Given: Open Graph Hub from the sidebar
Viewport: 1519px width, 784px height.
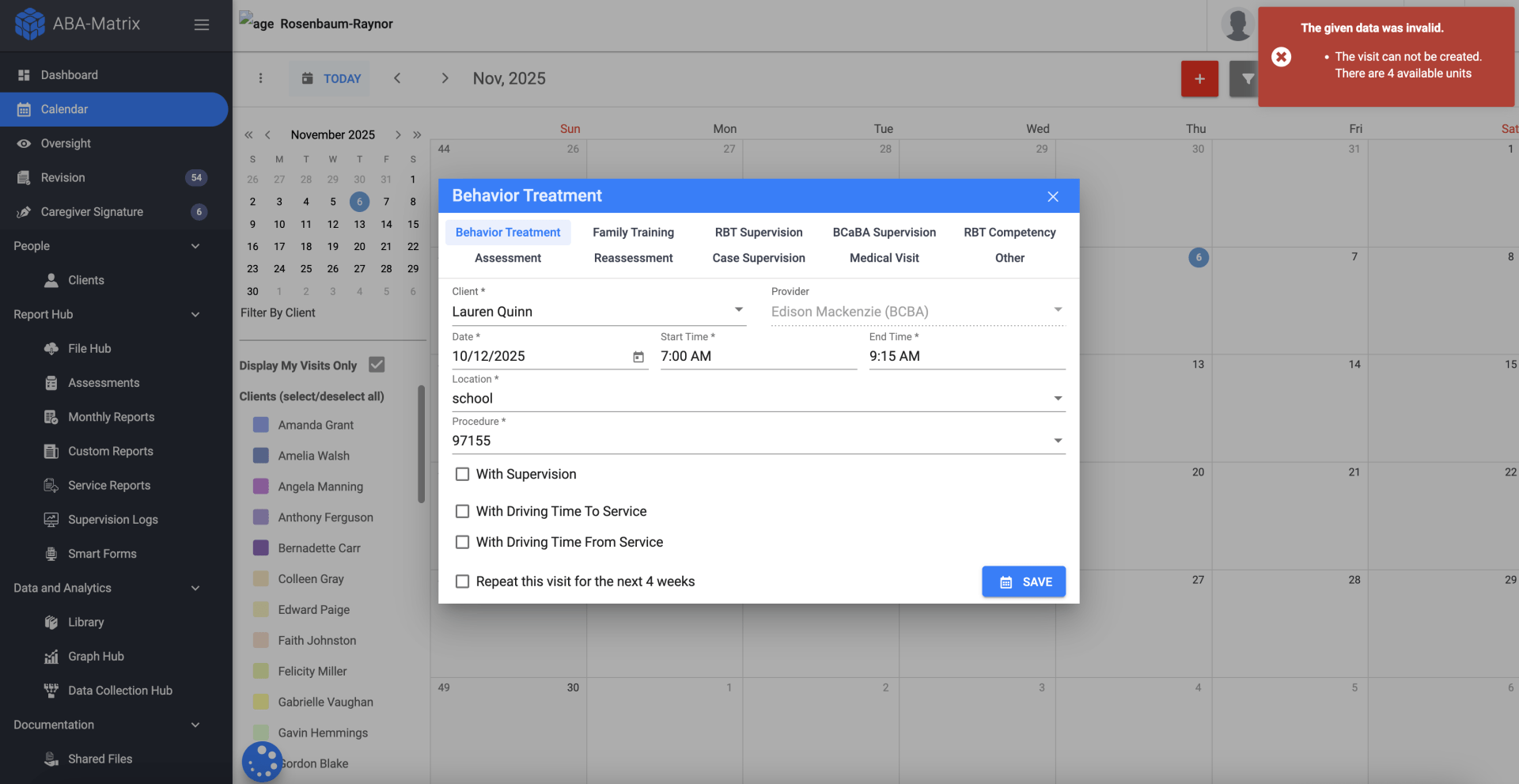Looking at the screenshot, I should [x=95, y=656].
